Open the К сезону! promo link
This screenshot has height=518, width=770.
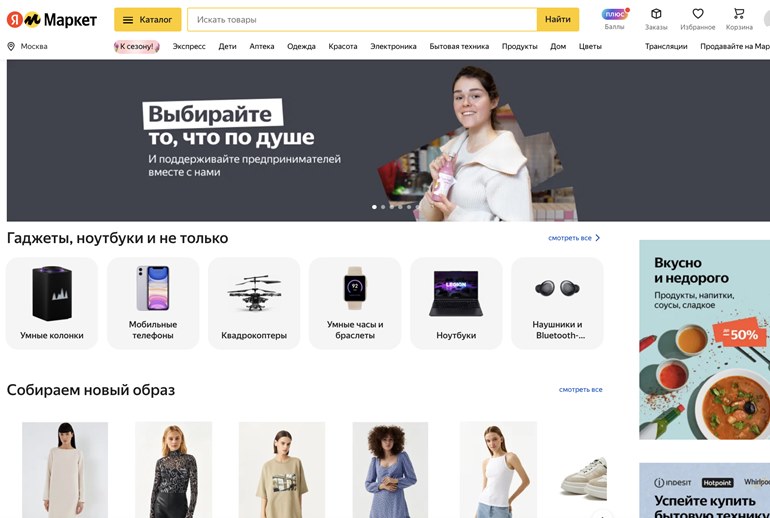point(137,47)
